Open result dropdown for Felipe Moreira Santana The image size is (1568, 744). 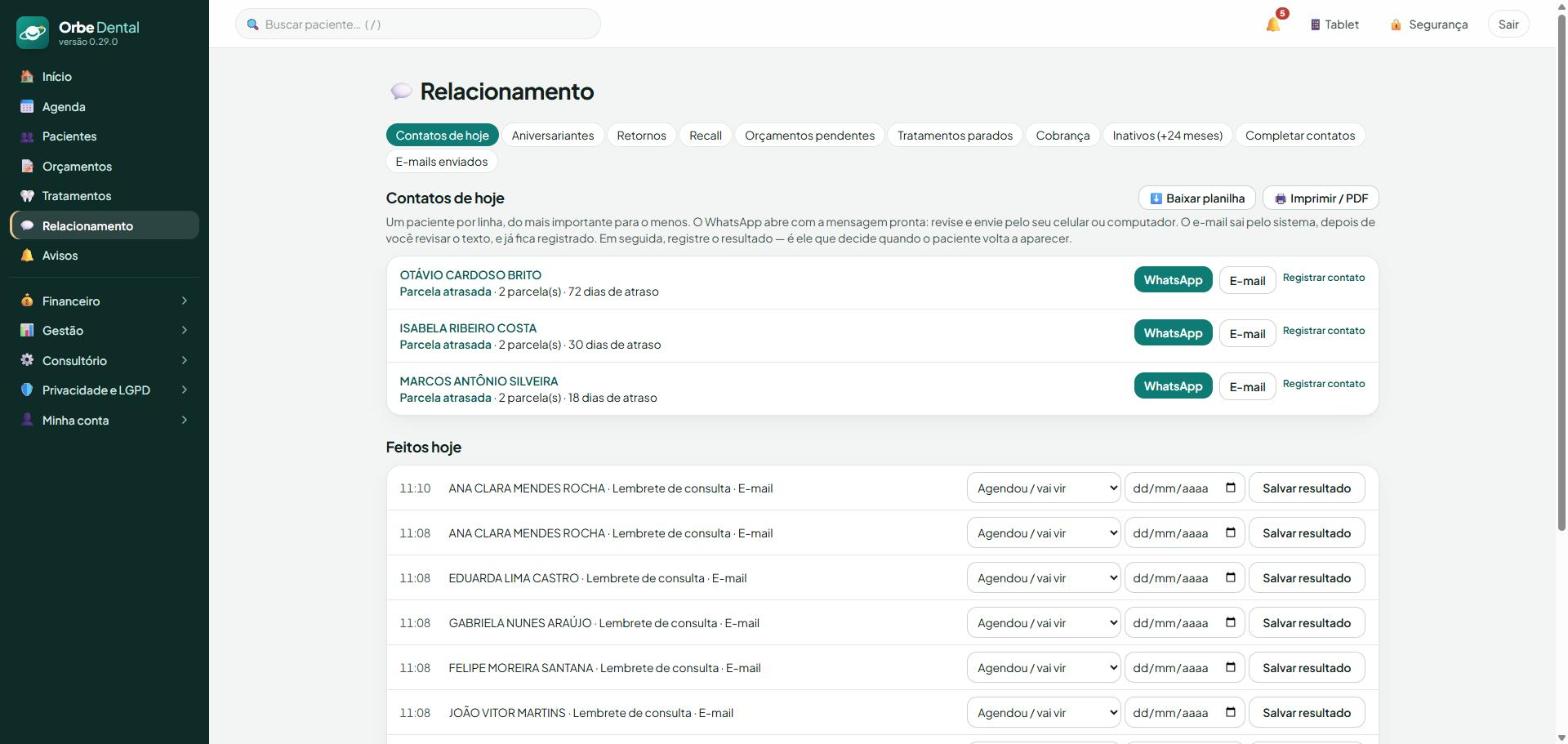(1044, 668)
